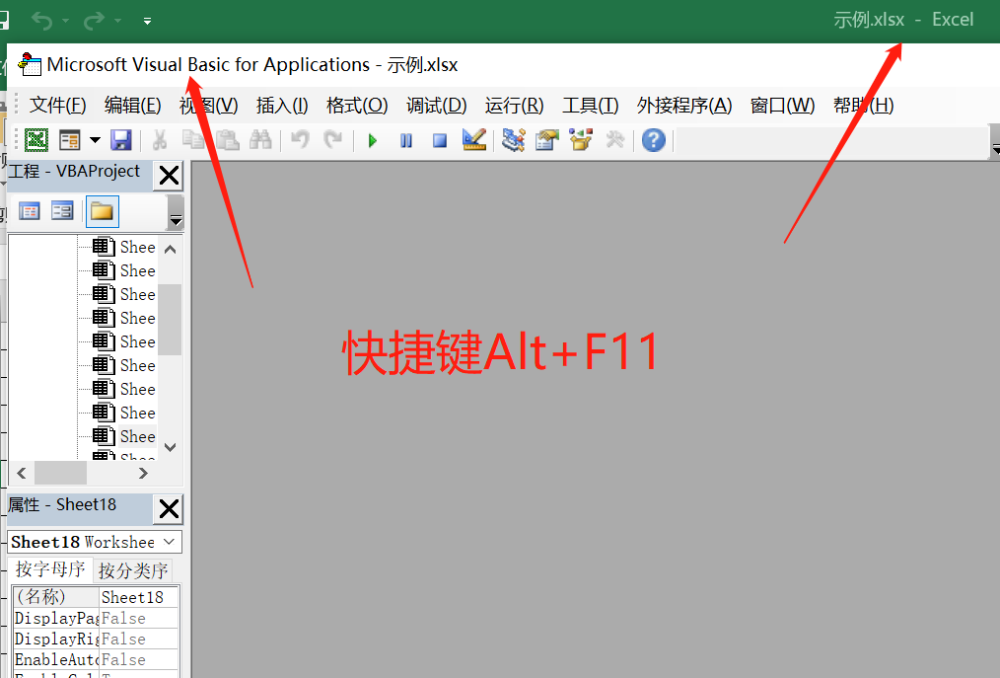1000x678 pixels.
Task: Click the Undo icon in the VBA toolbar
Action: pyautogui.click(x=300, y=140)
